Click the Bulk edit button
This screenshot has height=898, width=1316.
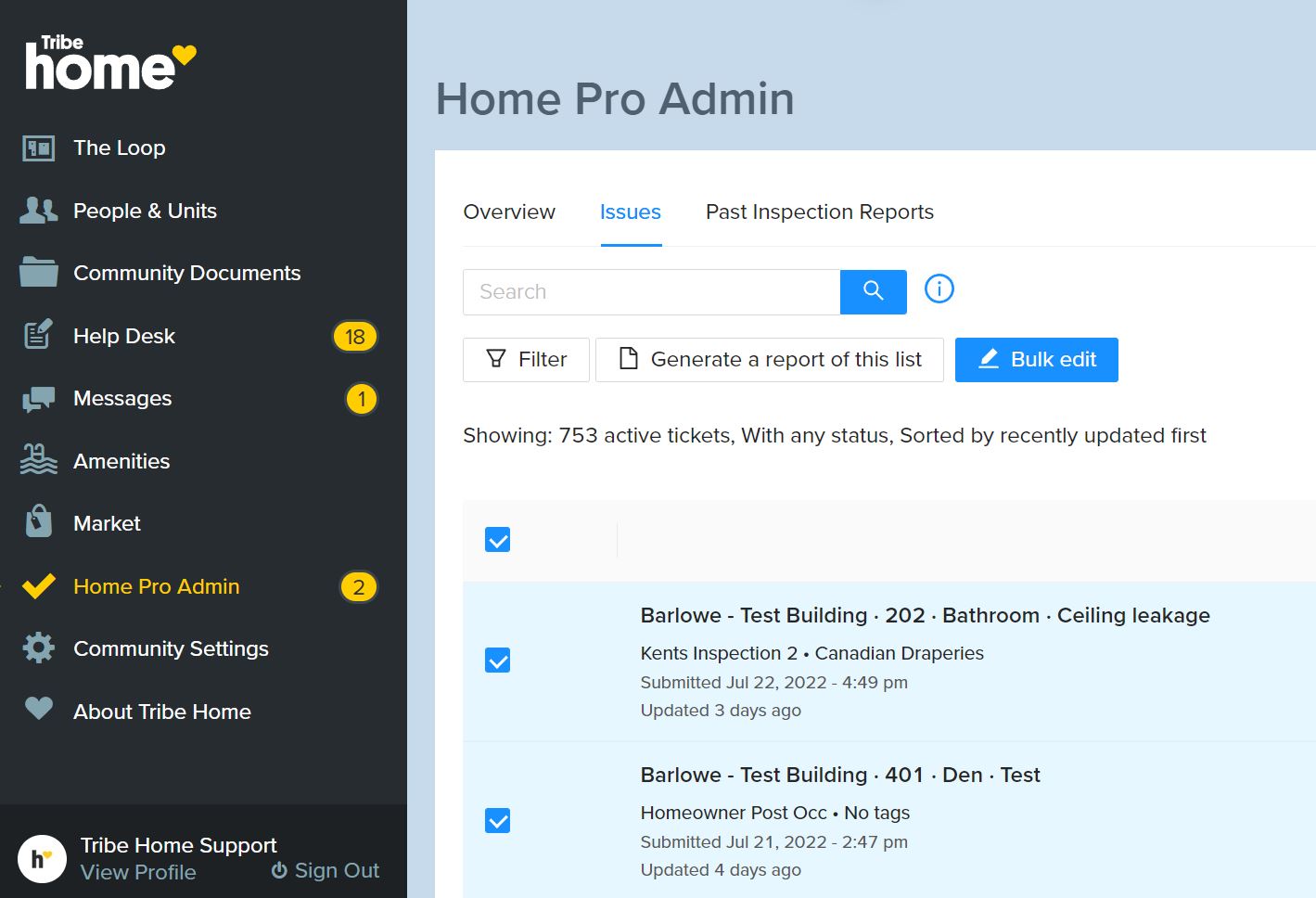click(x=1037, y=359)
